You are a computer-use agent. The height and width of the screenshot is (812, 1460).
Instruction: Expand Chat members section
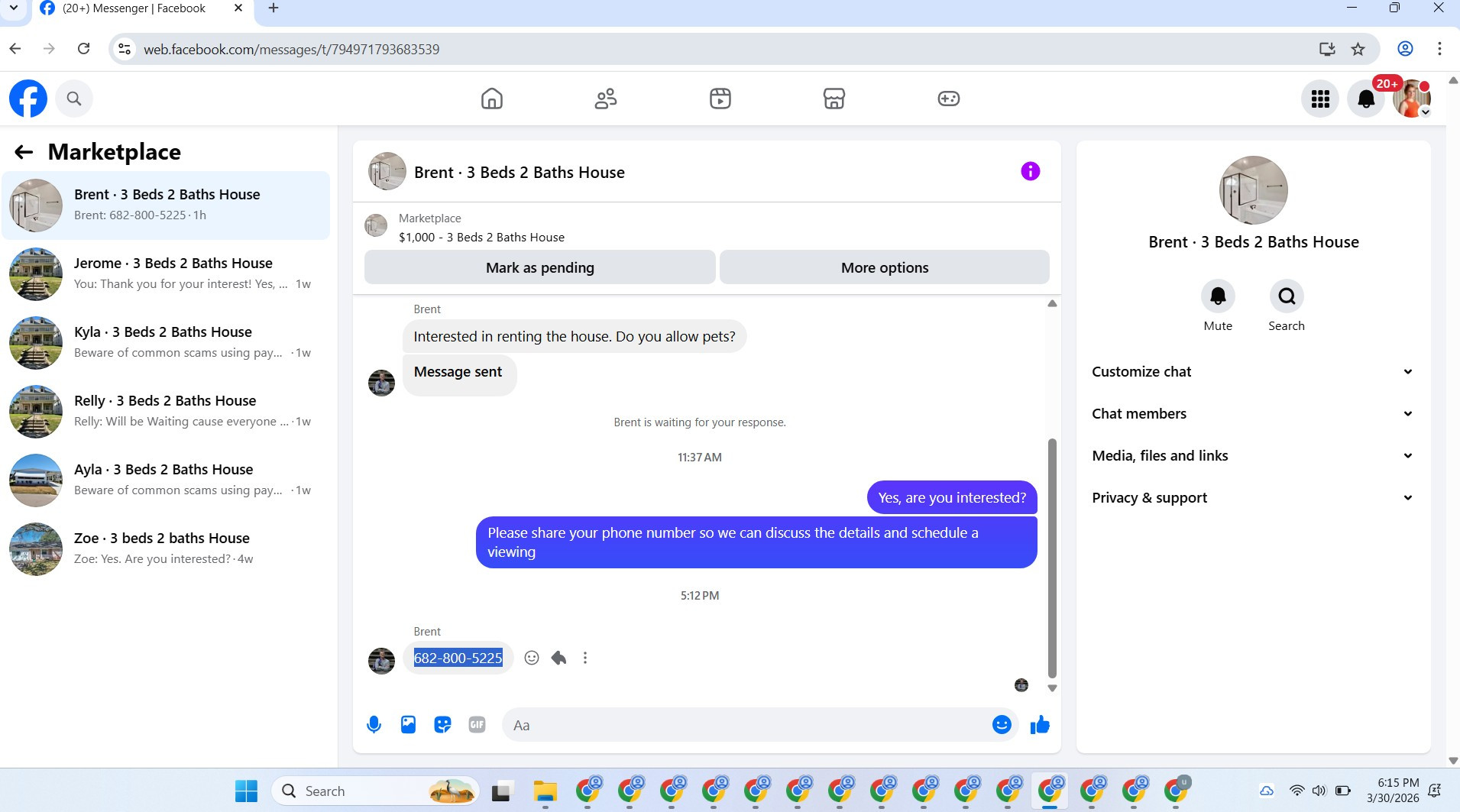[x=1253, y=414]
